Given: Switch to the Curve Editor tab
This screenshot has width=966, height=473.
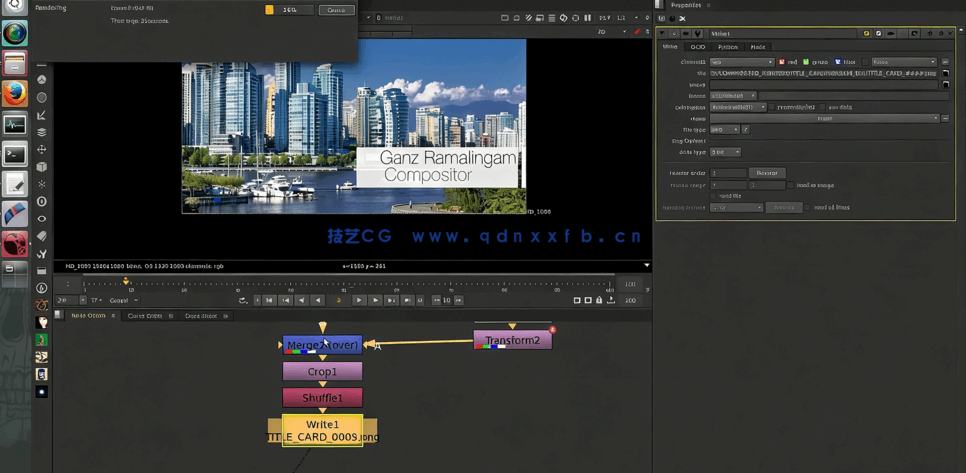Looking at the screenshot, I should pos(146,316).
